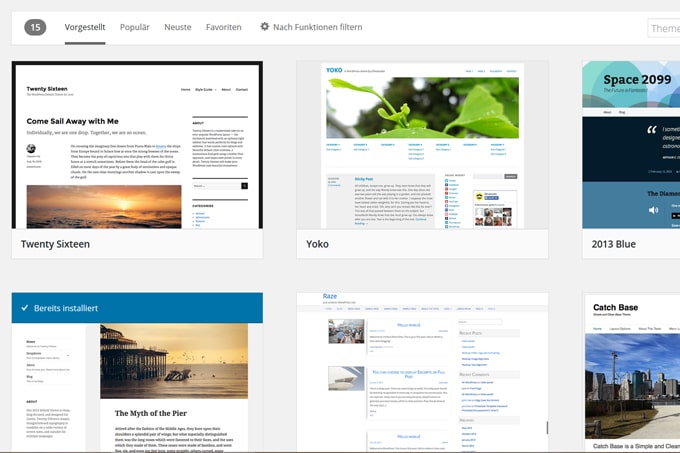The image size is (680, 453).
Task: Click the gear icon for feature filter
Action: (265, 27)
